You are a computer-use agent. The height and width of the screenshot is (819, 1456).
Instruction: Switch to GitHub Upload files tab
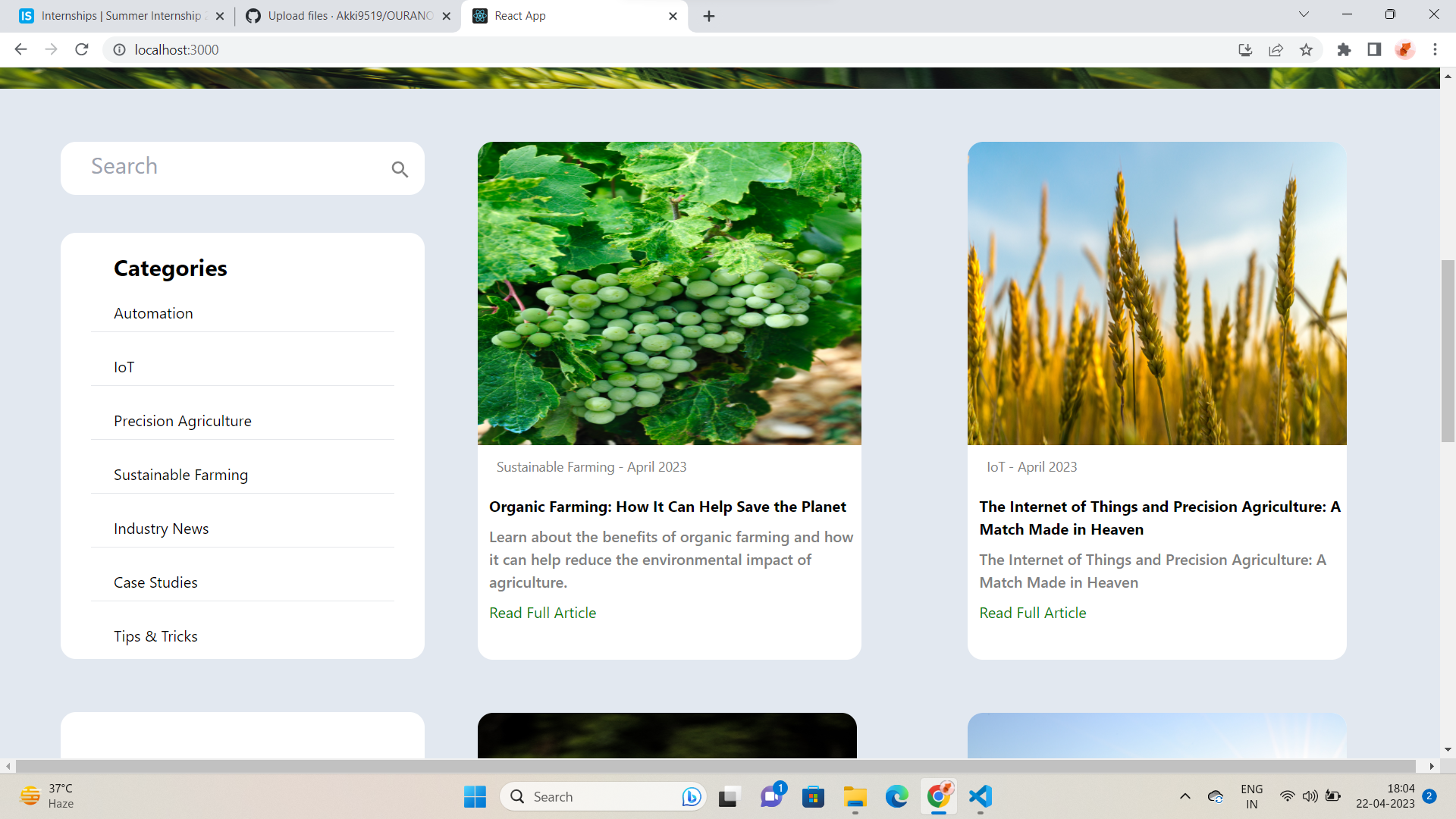[348, 16]
